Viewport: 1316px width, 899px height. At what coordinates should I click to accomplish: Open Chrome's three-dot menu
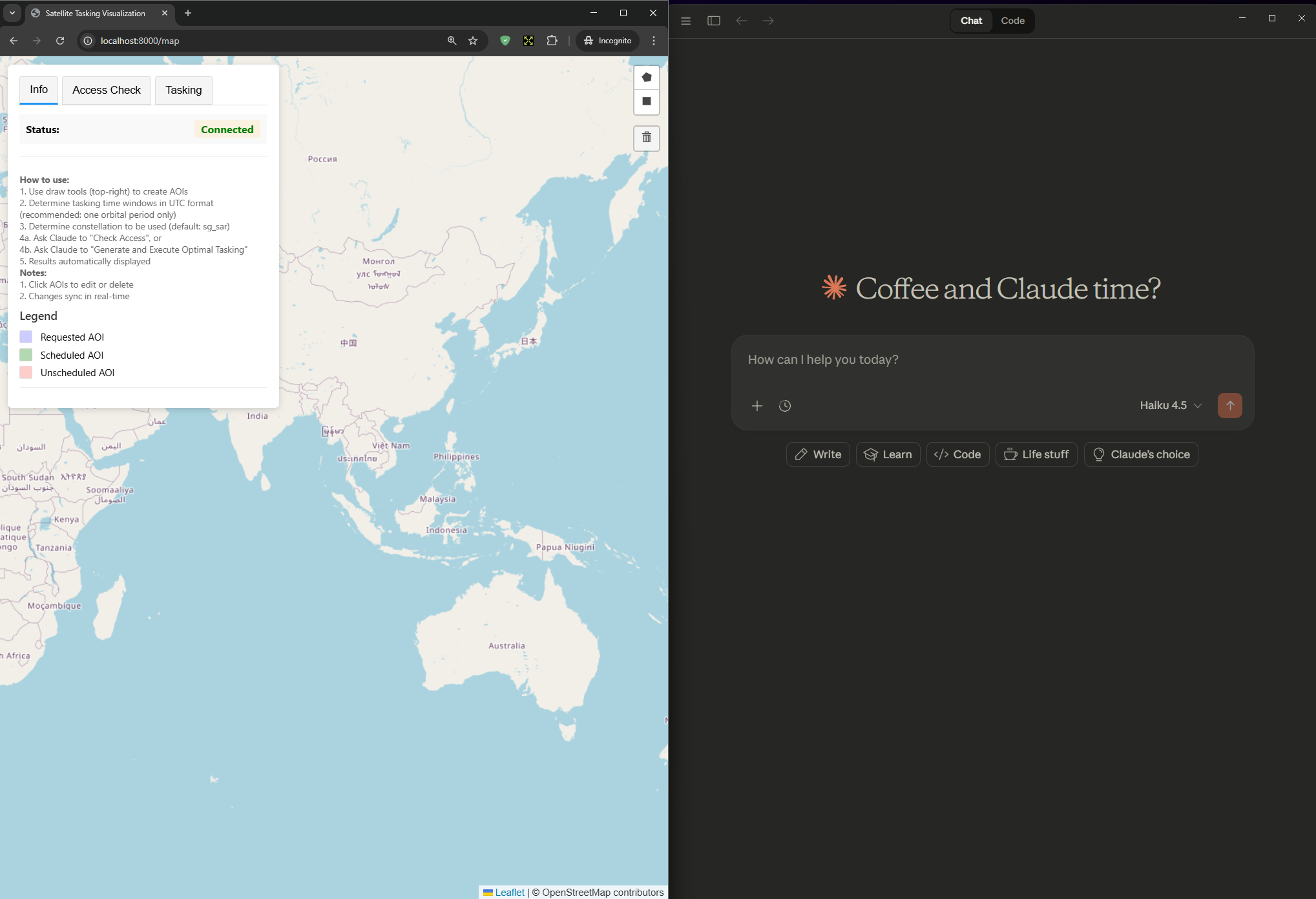pyautogui.click(x=654, y=41)
